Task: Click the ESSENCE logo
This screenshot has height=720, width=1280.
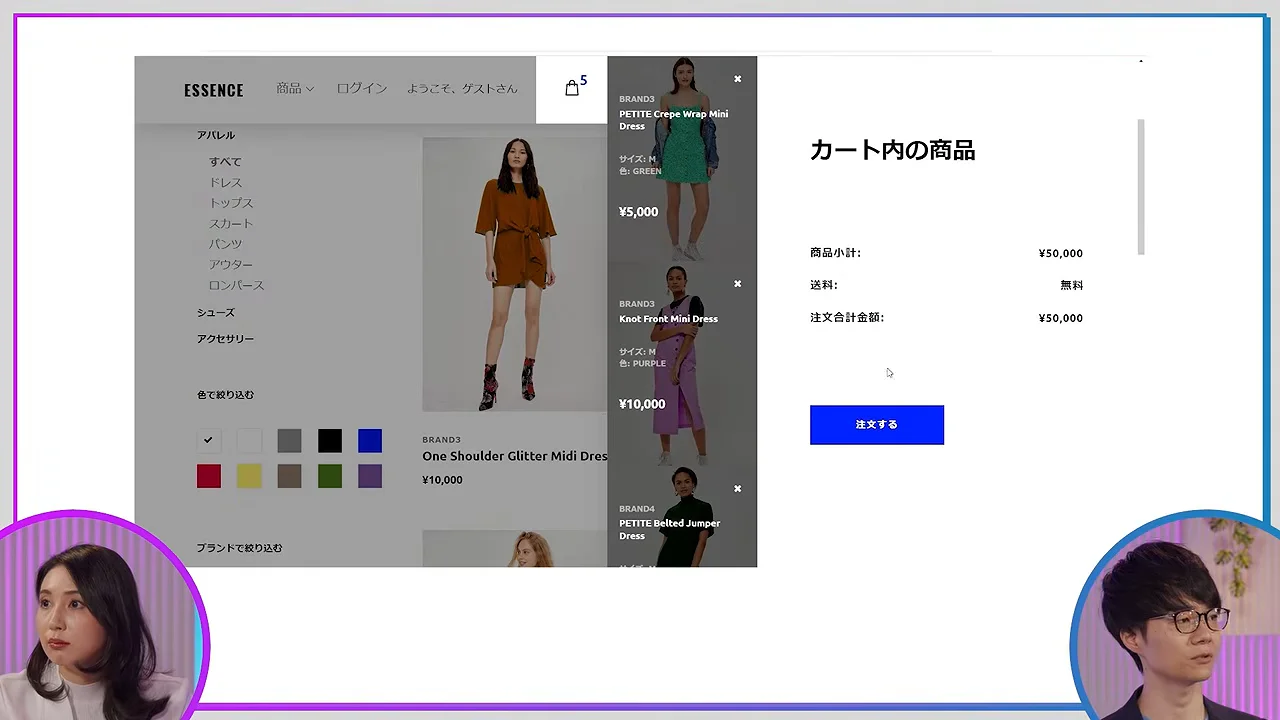Action: [x=213, y=90]
